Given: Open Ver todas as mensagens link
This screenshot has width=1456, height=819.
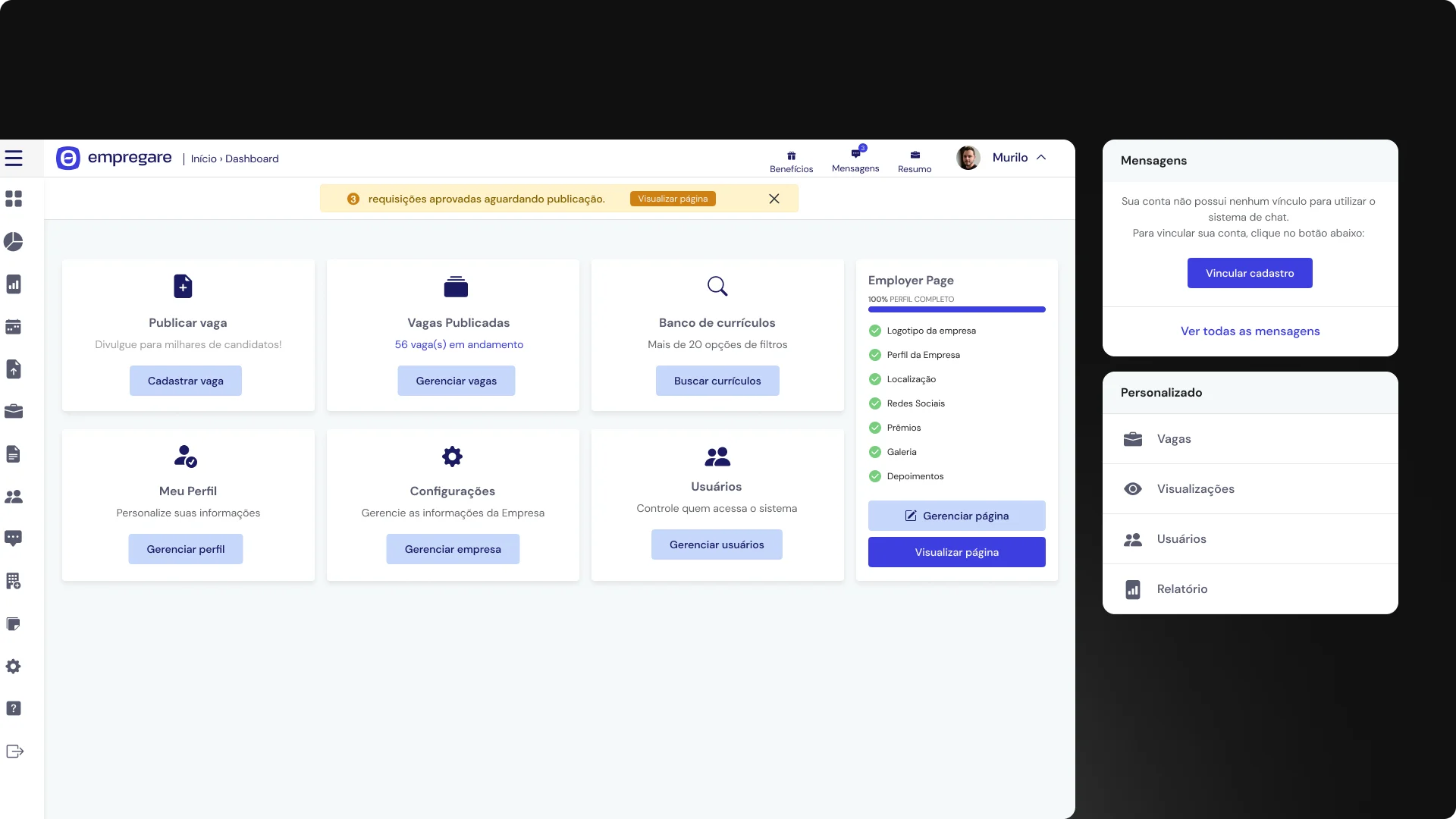Looking at the screenshot, I should pos(1250,331).
